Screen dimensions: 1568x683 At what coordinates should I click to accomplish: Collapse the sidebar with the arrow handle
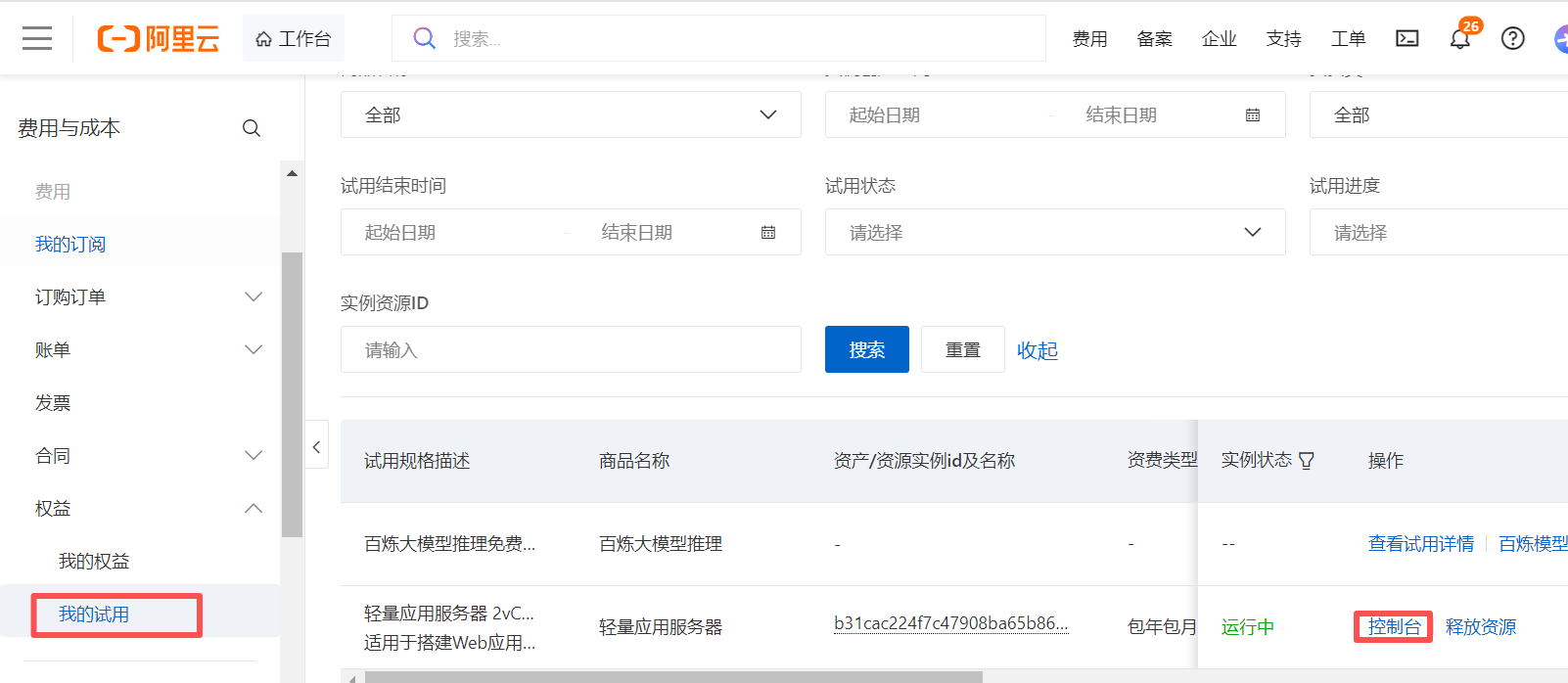[316, 446]
